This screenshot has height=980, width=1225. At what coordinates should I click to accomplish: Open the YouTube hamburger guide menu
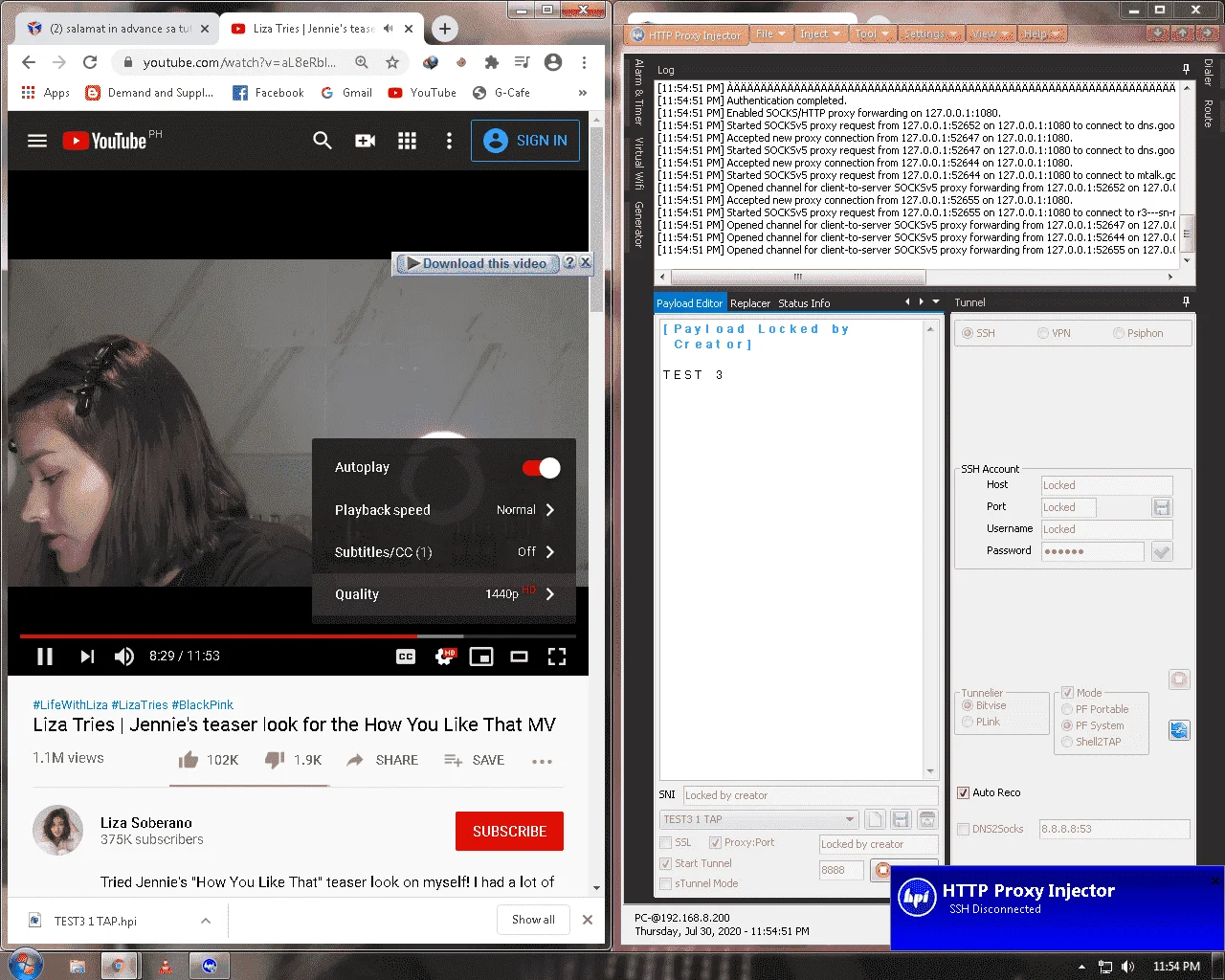point(37,141)
